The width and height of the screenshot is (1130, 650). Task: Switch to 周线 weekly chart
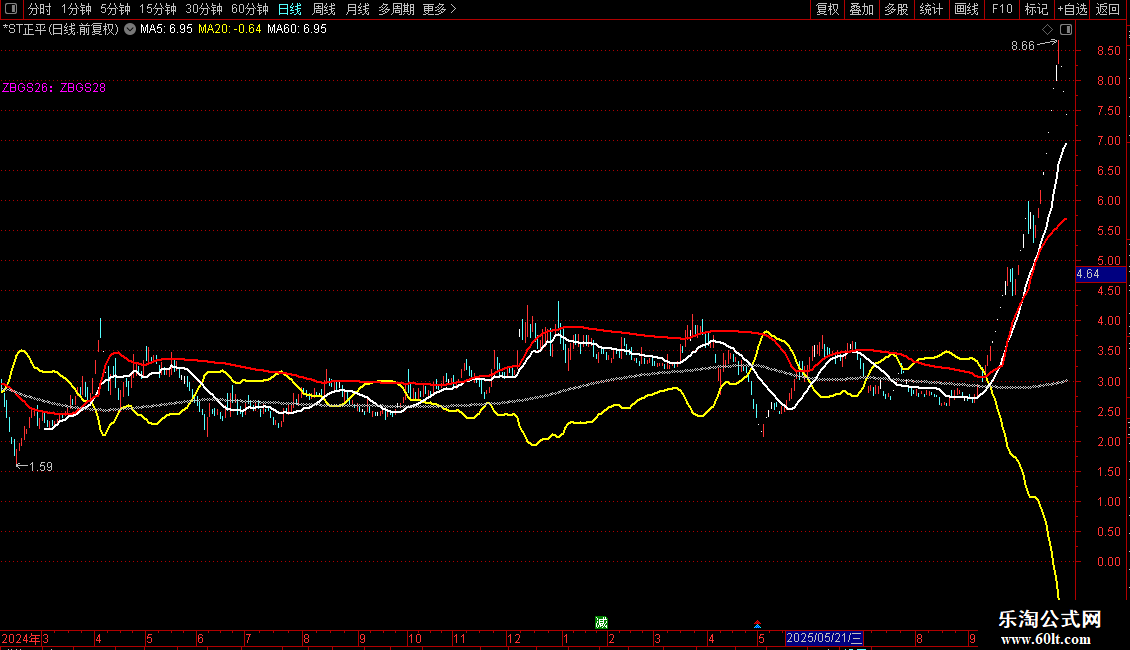(x=324, y=9)
